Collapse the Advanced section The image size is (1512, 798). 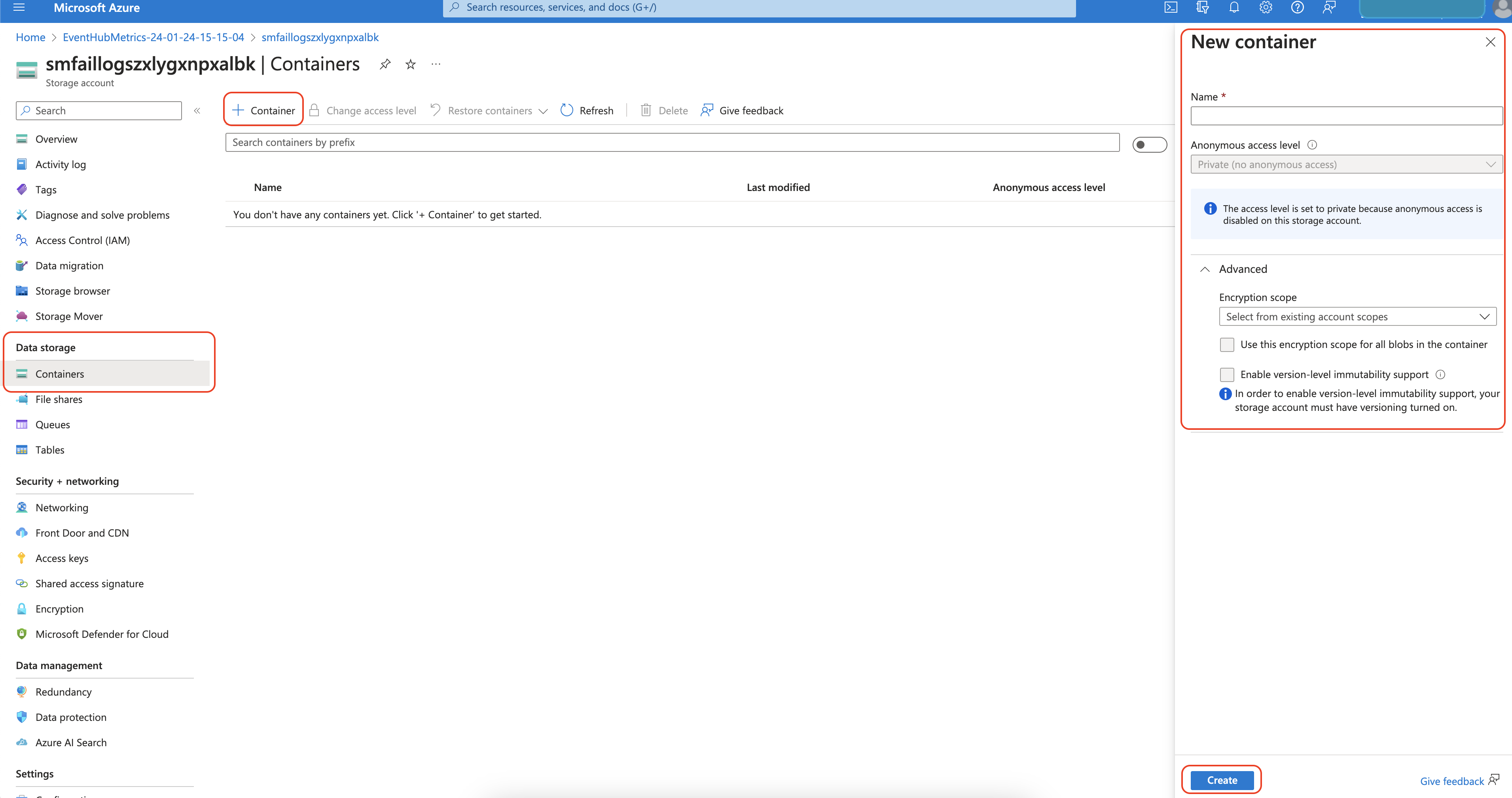tap(1205, 269)
